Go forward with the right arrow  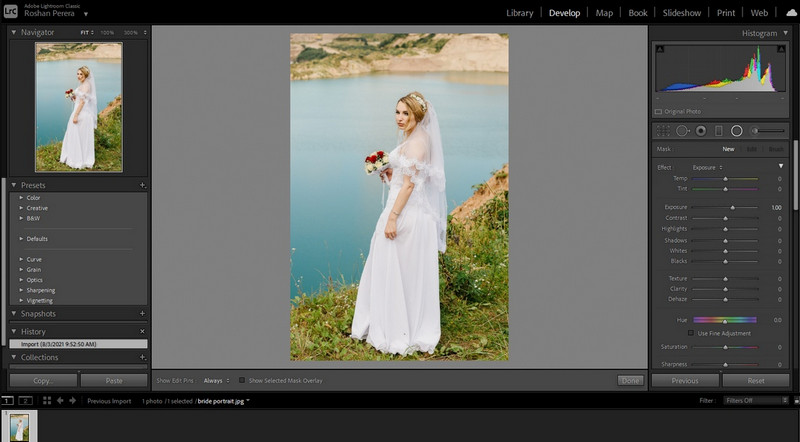click(x=72, y=401)
